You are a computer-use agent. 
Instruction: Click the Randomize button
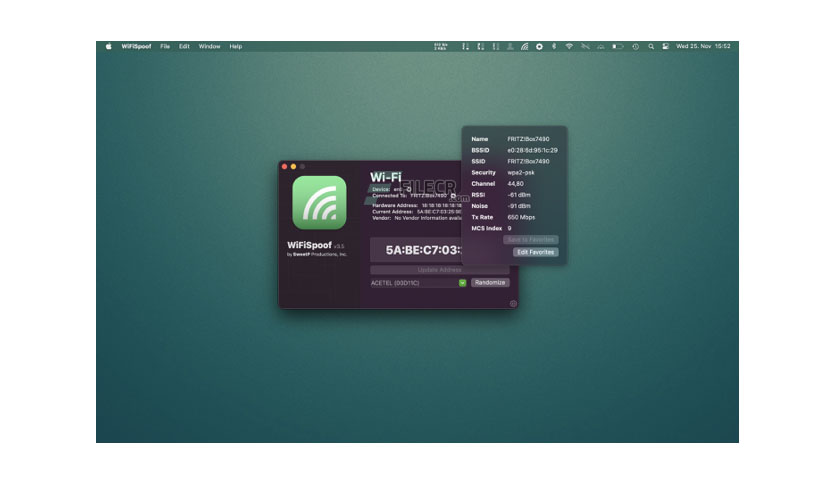489,283
